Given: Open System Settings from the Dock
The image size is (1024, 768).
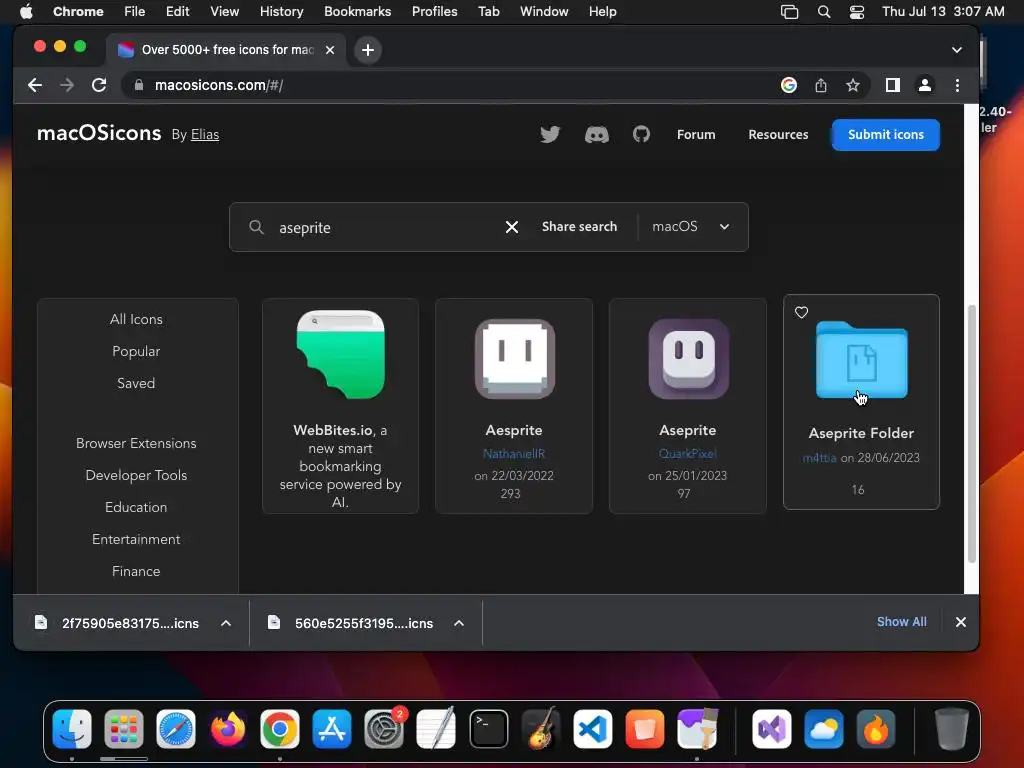Looking at the screenshot, I should tap(384, 729).
